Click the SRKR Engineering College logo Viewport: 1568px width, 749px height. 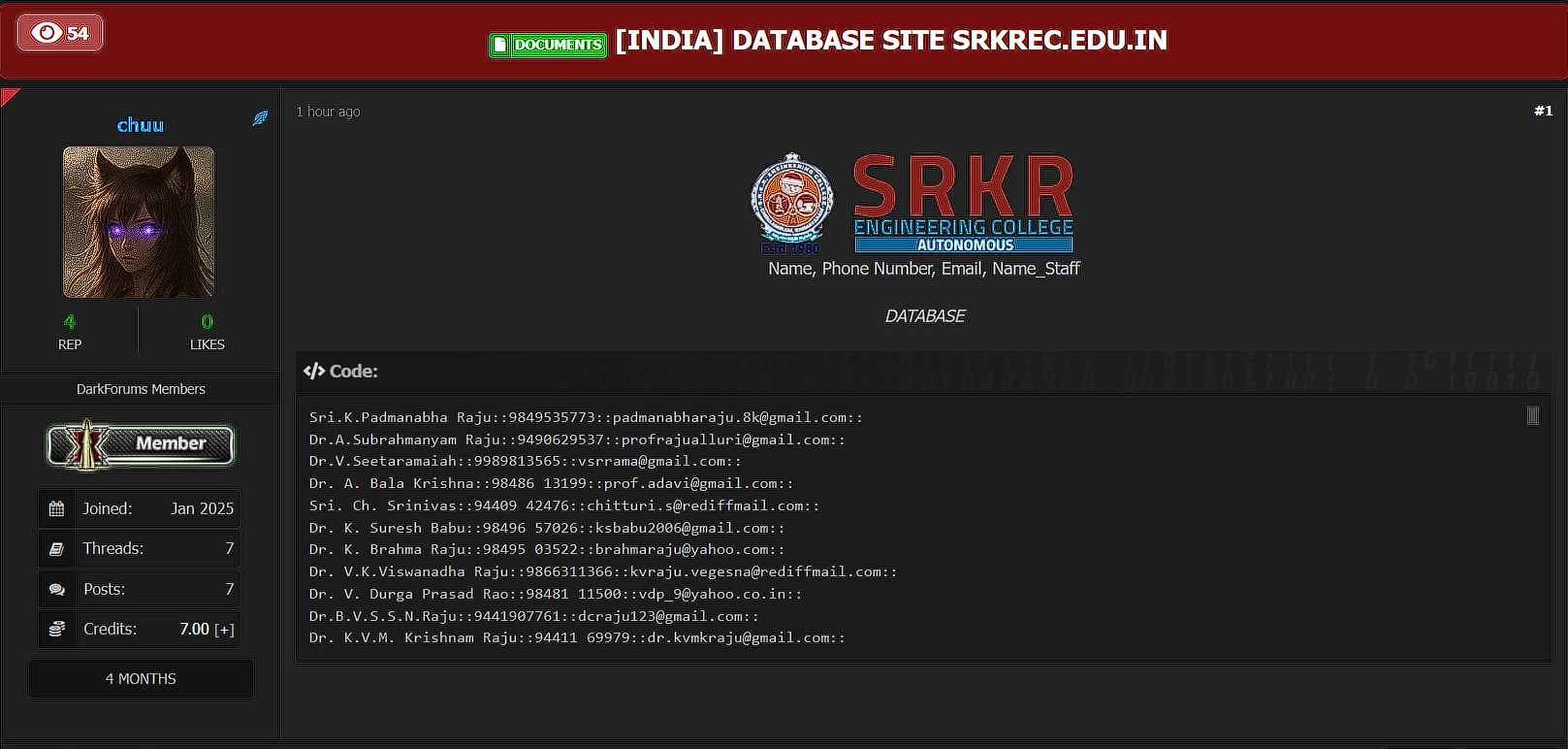pos(912,202)
